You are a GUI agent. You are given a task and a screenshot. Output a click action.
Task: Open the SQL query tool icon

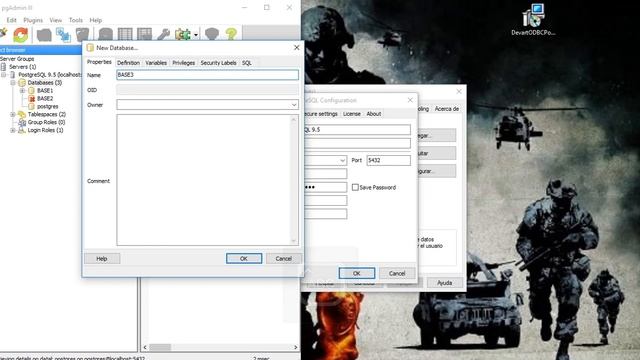105,34
